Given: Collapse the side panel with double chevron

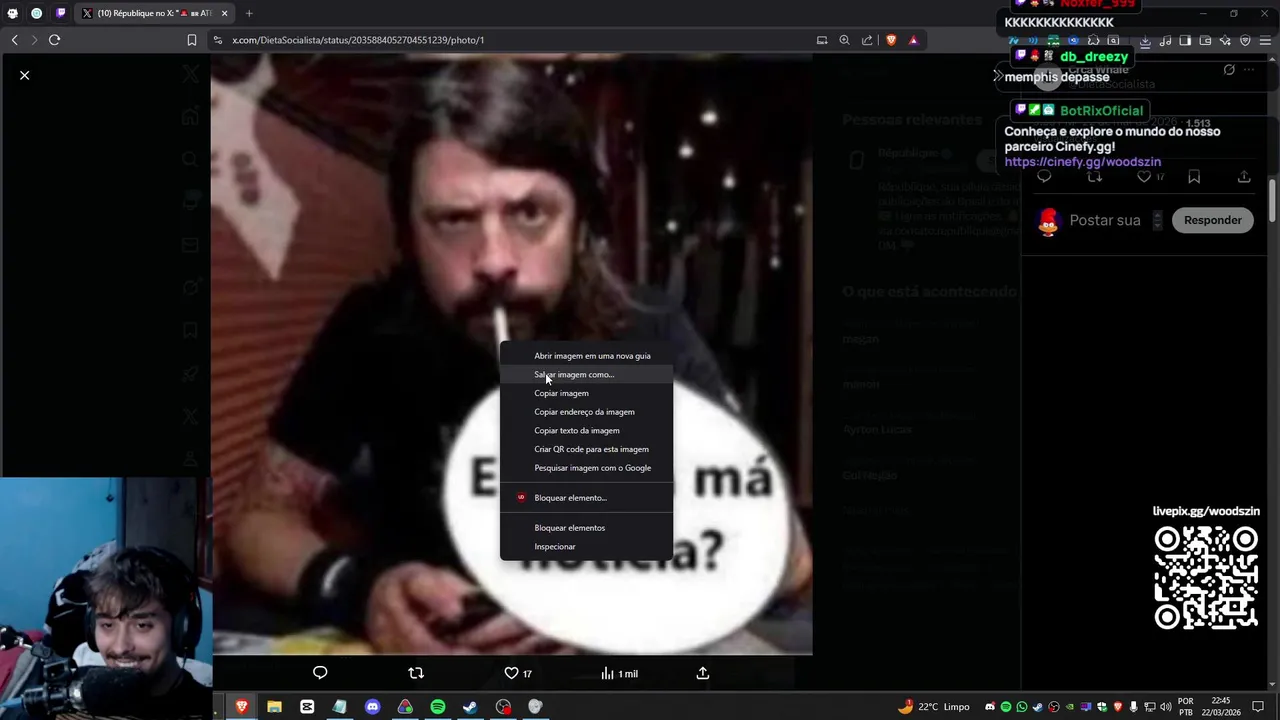Looking at the screenshot, I should point(997,75).
